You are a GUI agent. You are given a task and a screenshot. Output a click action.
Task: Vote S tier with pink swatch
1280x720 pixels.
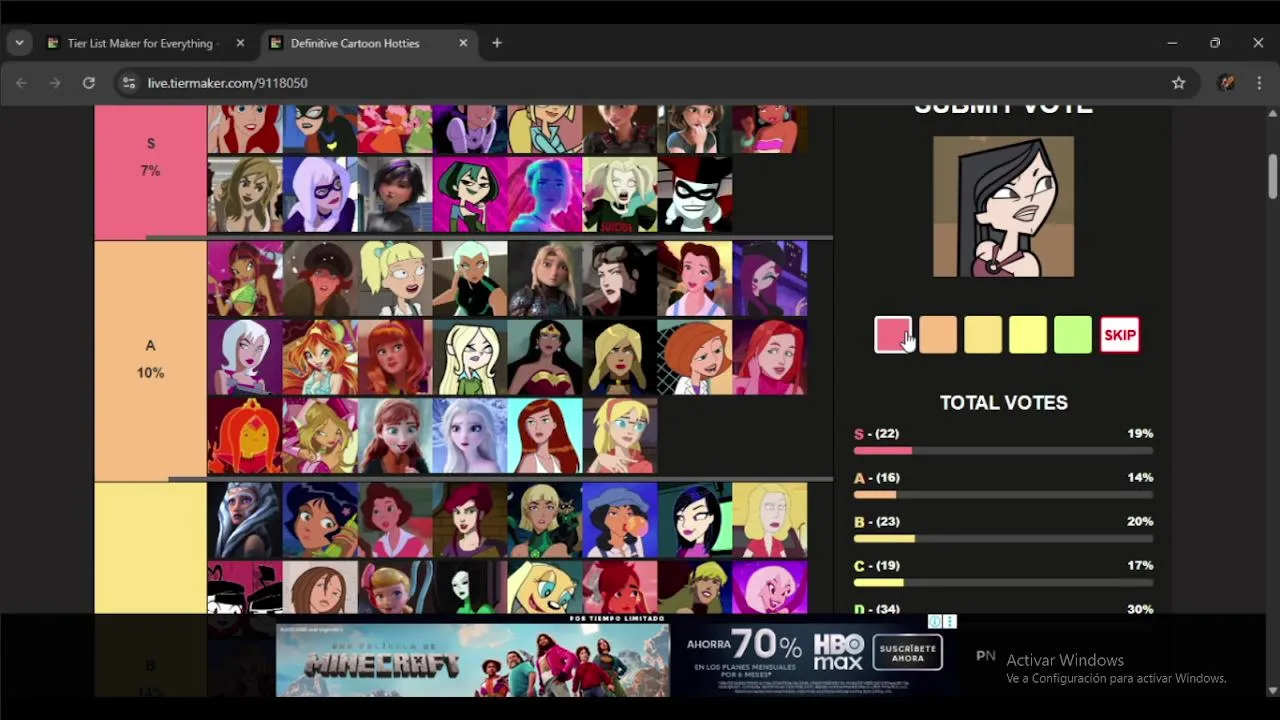coord(893,335)
